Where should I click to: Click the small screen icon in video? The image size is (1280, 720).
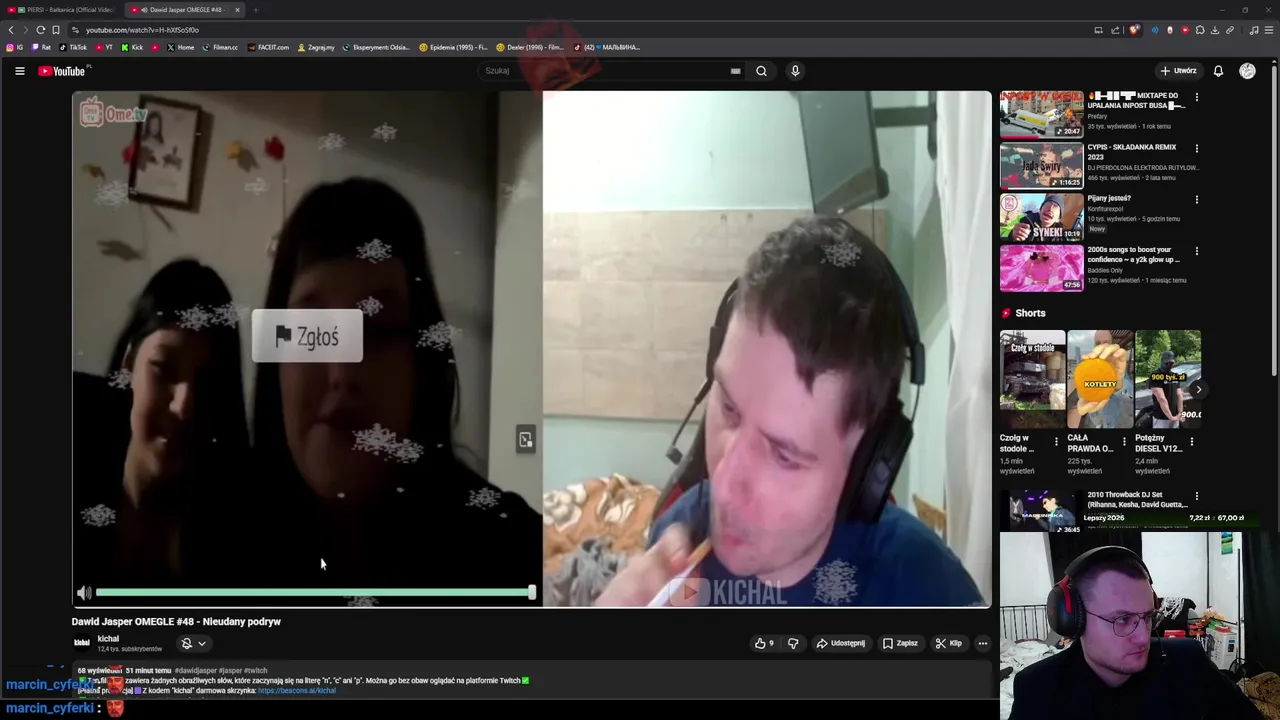(x=525, y=439)
